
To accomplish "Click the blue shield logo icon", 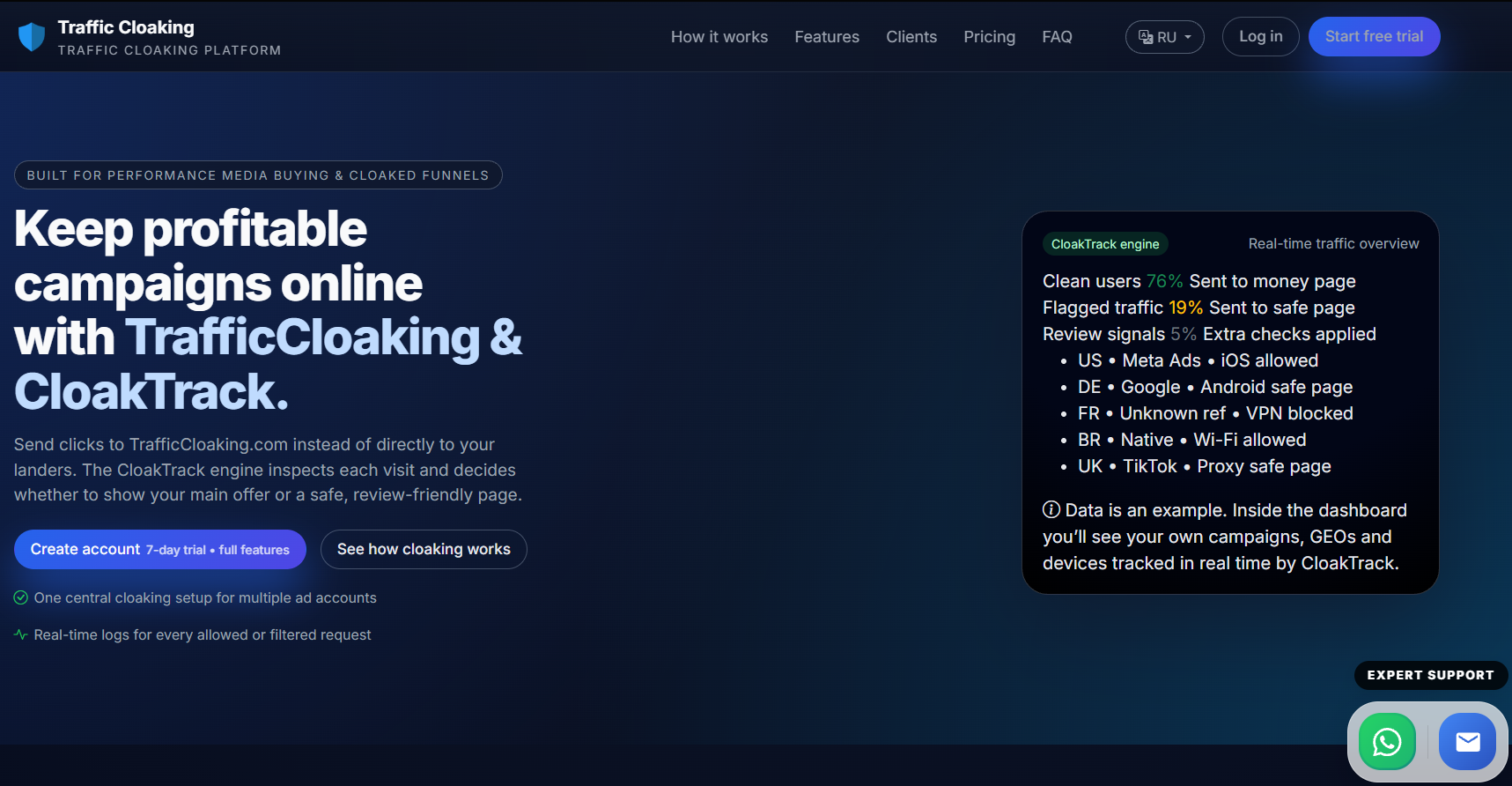I will pyautogui.click(x=32, y=37).
